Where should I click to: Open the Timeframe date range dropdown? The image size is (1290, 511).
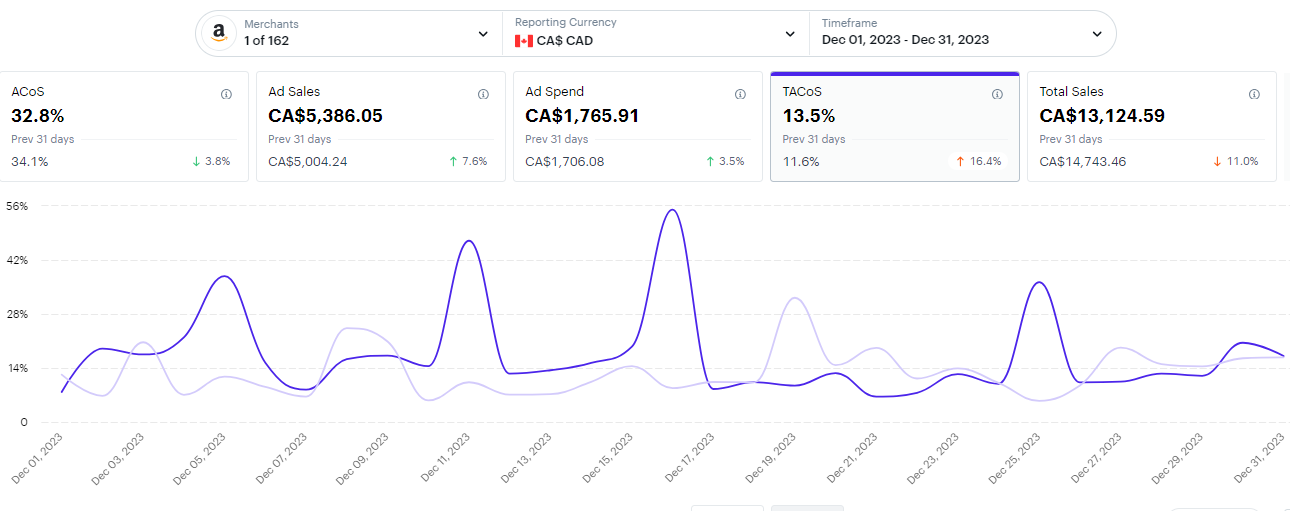pos(1097,33)
